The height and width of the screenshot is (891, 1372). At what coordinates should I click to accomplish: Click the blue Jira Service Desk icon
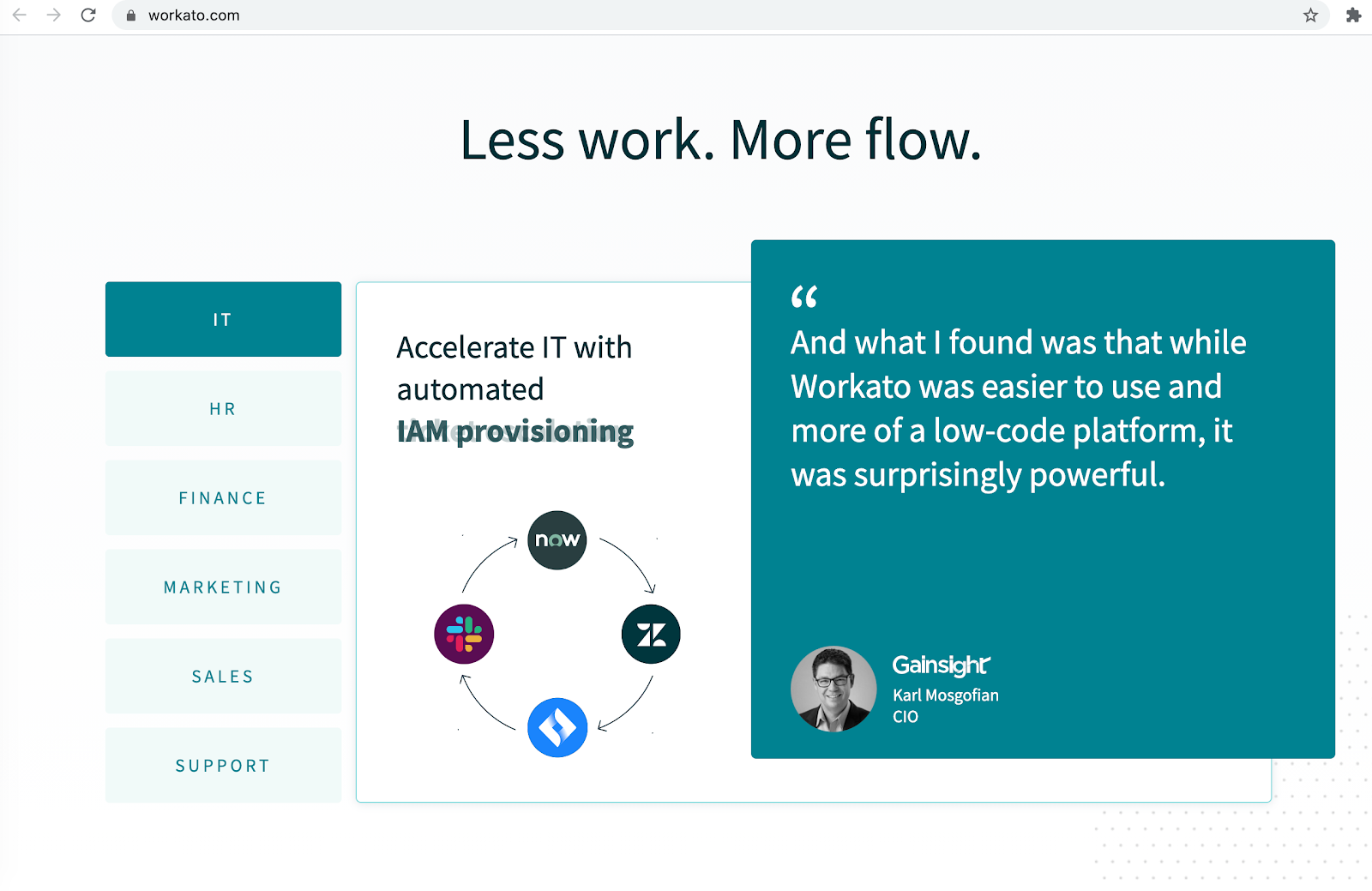557,728
